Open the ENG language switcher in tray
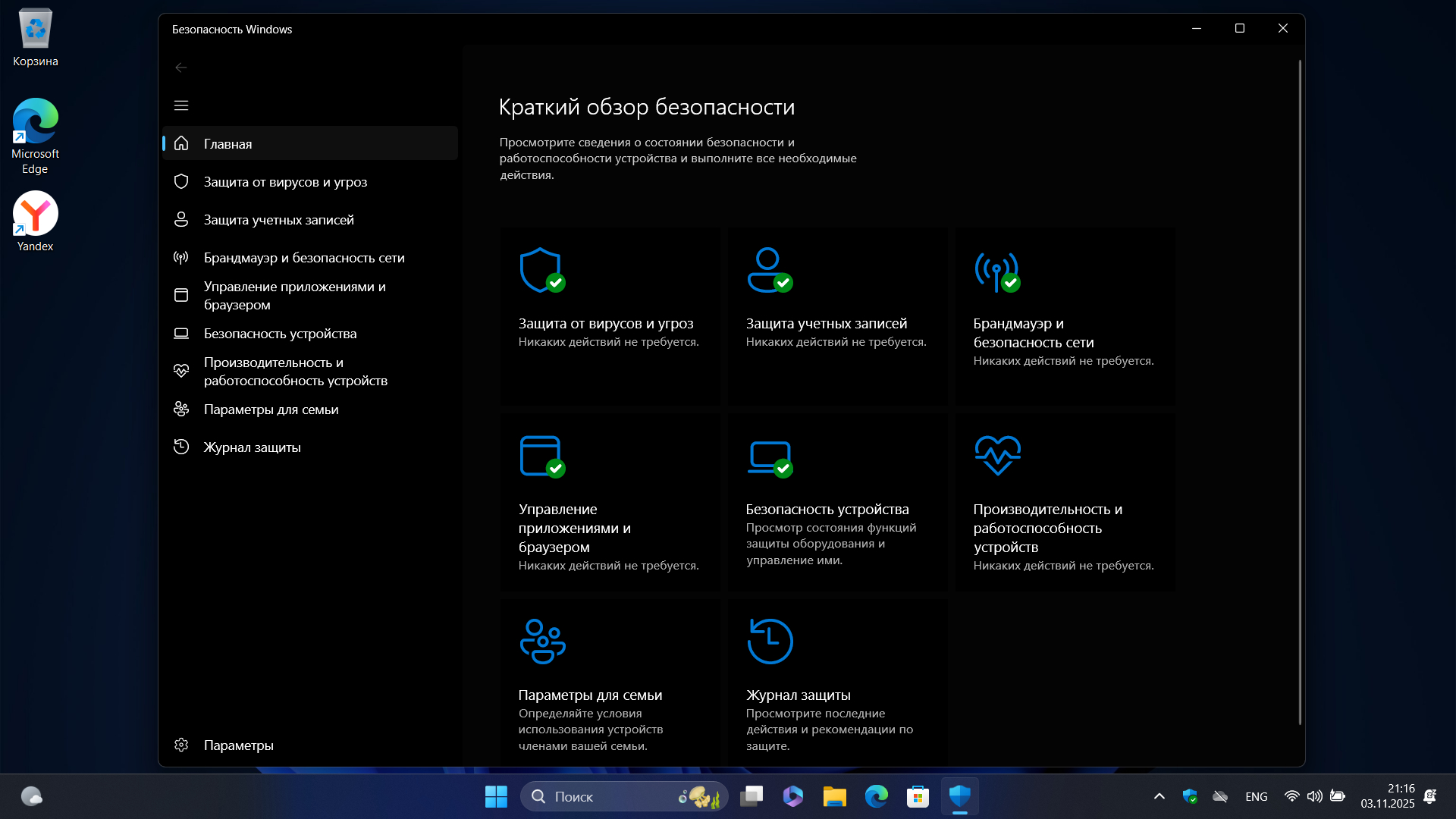This screenshot has height=819, width=1456. tap(1256, 796)
